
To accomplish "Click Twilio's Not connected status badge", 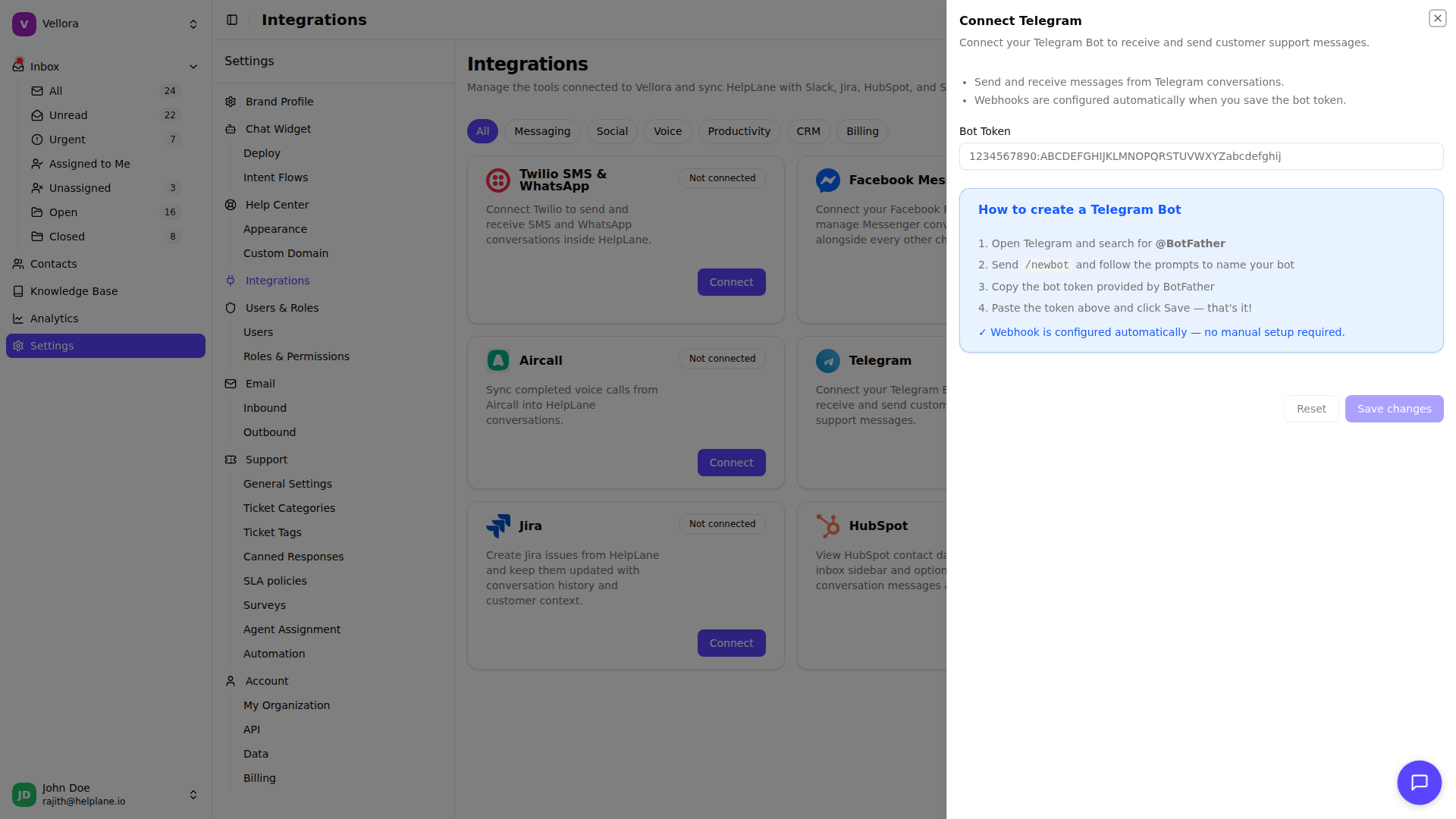I will tap(722, 178).
